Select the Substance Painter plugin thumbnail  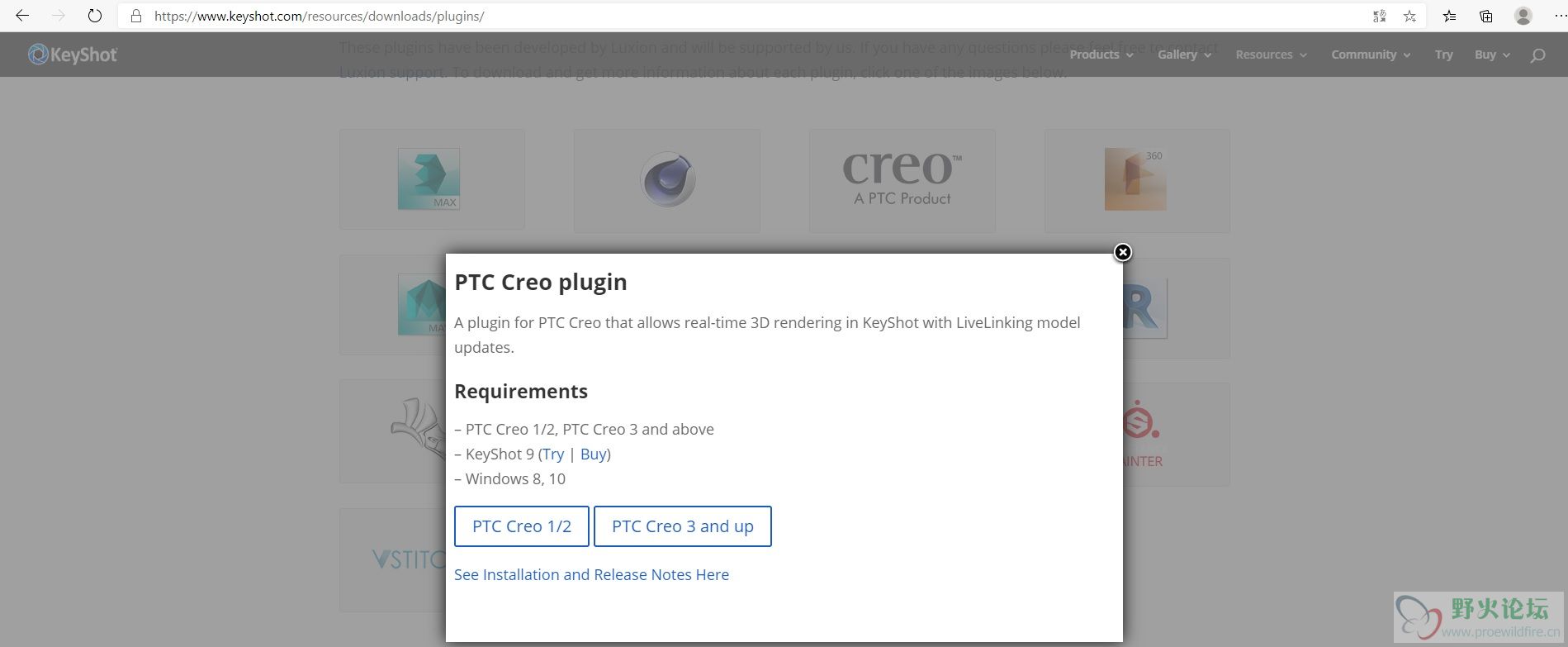[1177, 435]
